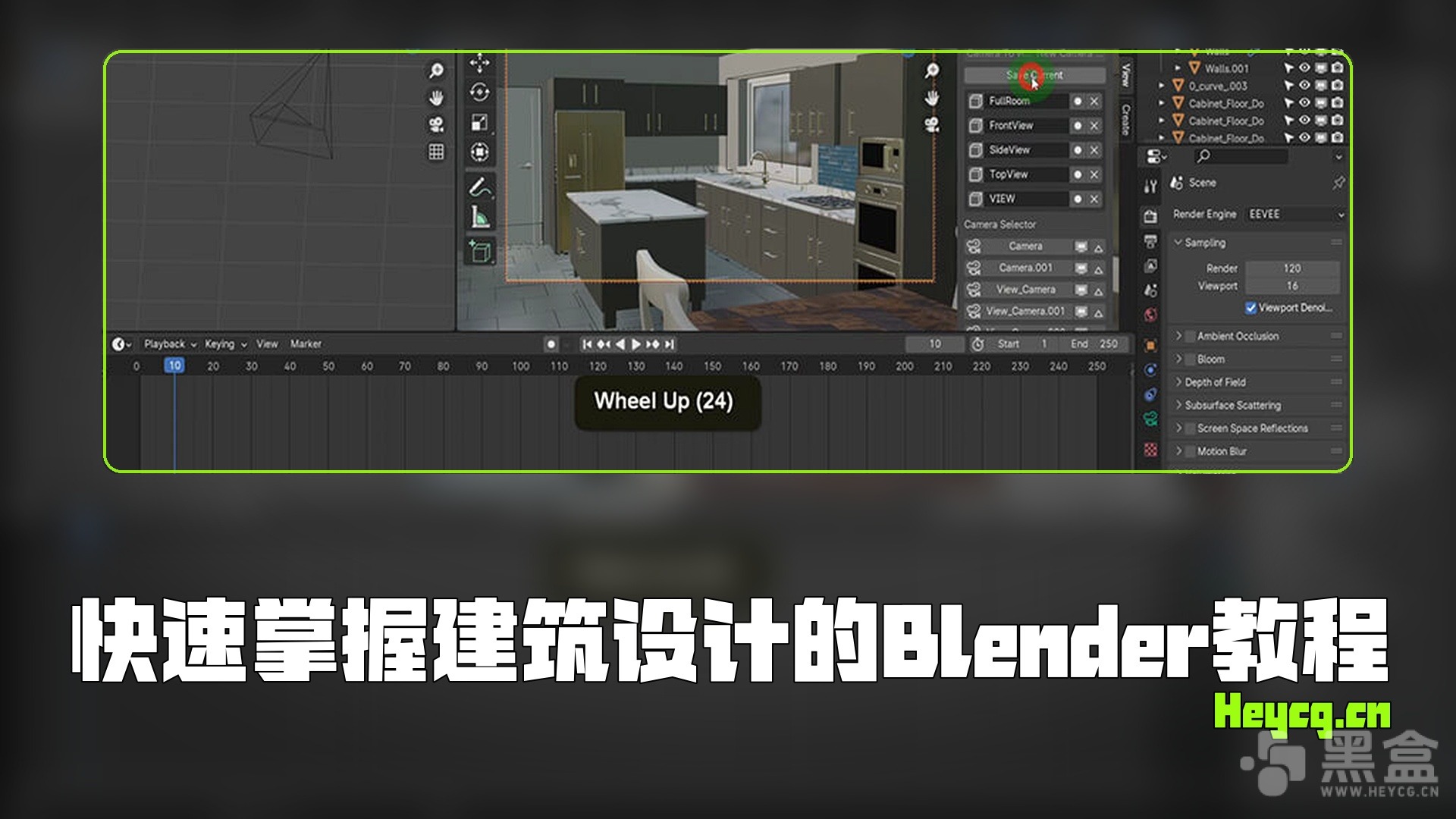Open the Texture properties tab
1456x819 pixels.
tap(1150, 450)
